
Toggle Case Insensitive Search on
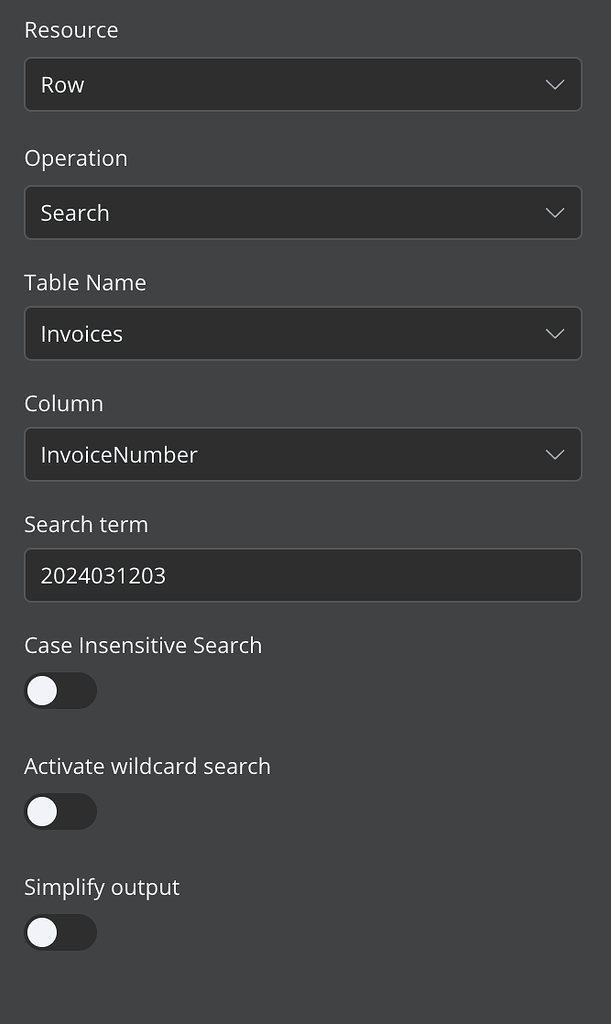coord(60,690)
